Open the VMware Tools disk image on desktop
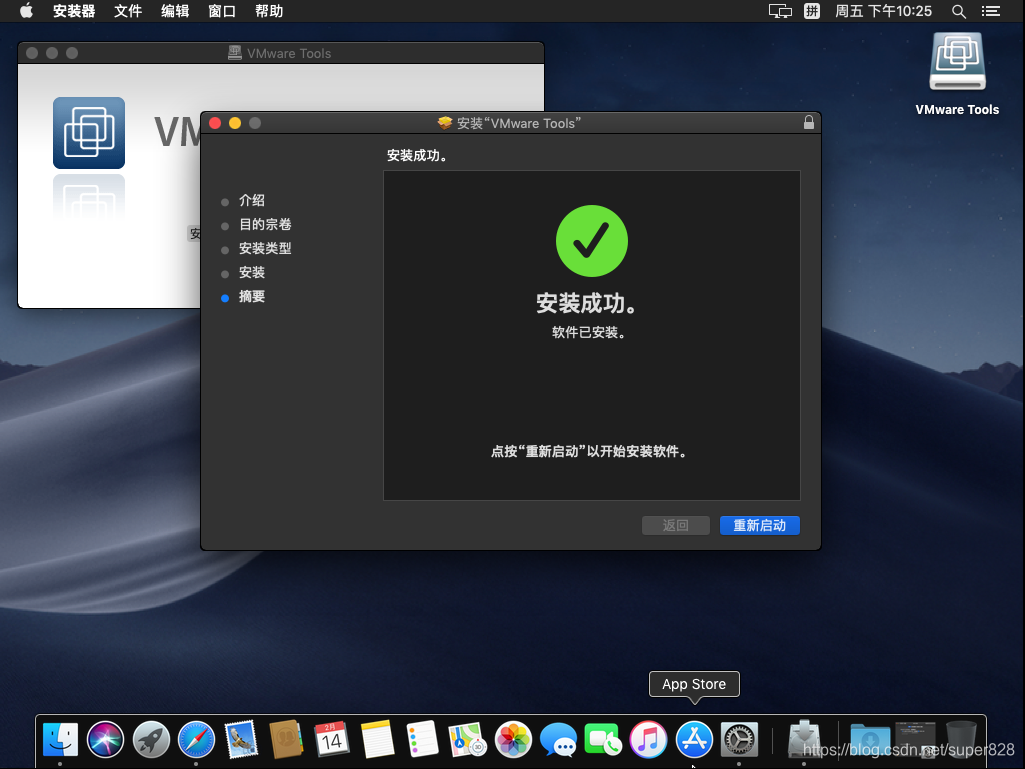The width and height of the screenshot is (1025, 769). [957, 60]
